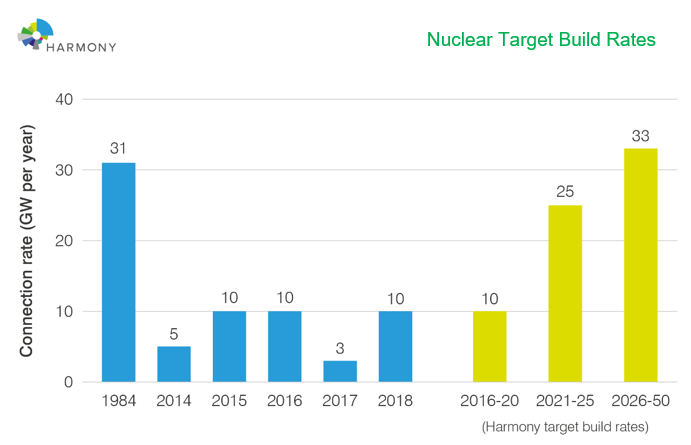Select the yellow 2016-20 target bar
691x445 pixels.
[x=489, y=346]
